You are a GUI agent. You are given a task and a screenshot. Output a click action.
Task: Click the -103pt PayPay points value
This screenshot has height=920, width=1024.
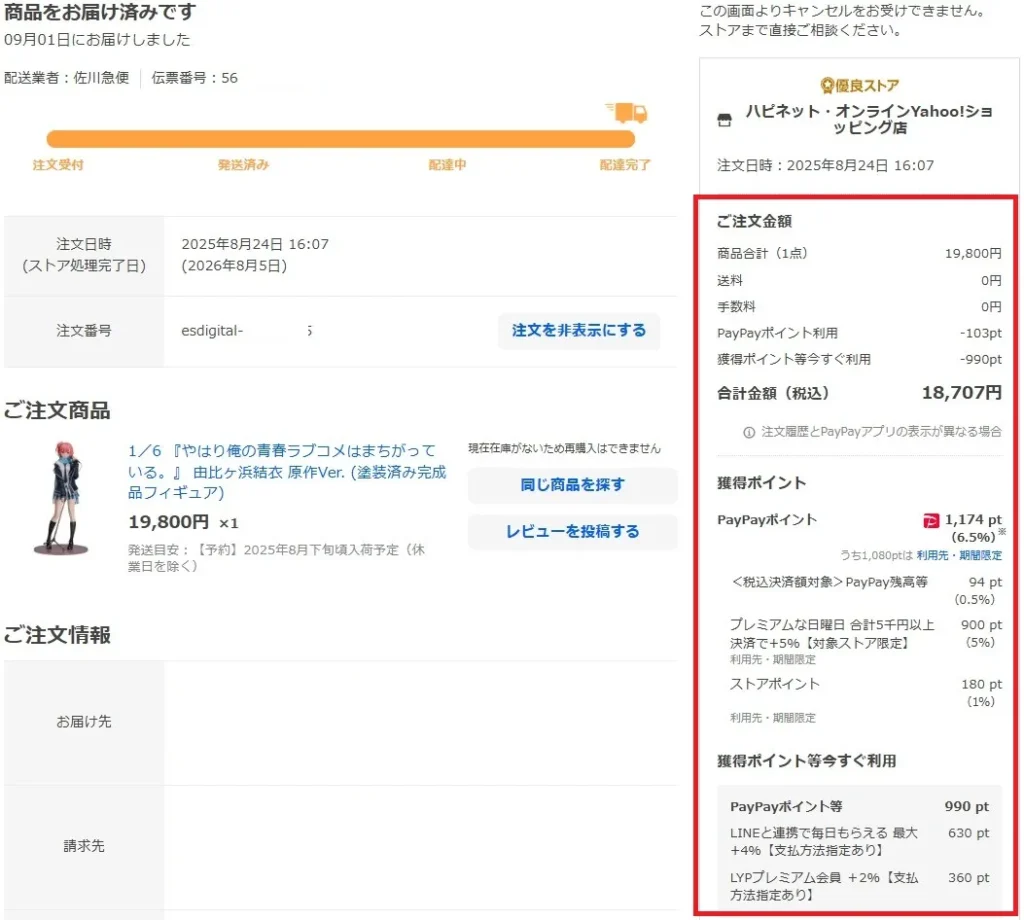point(981,333)
